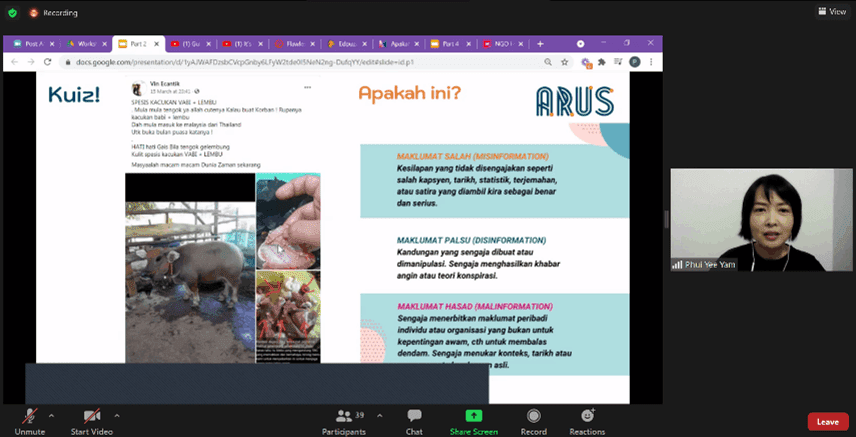Click the meat photo with red arrows
The width and height of the screenshot is (856, 437).
[x=288, y=317]
